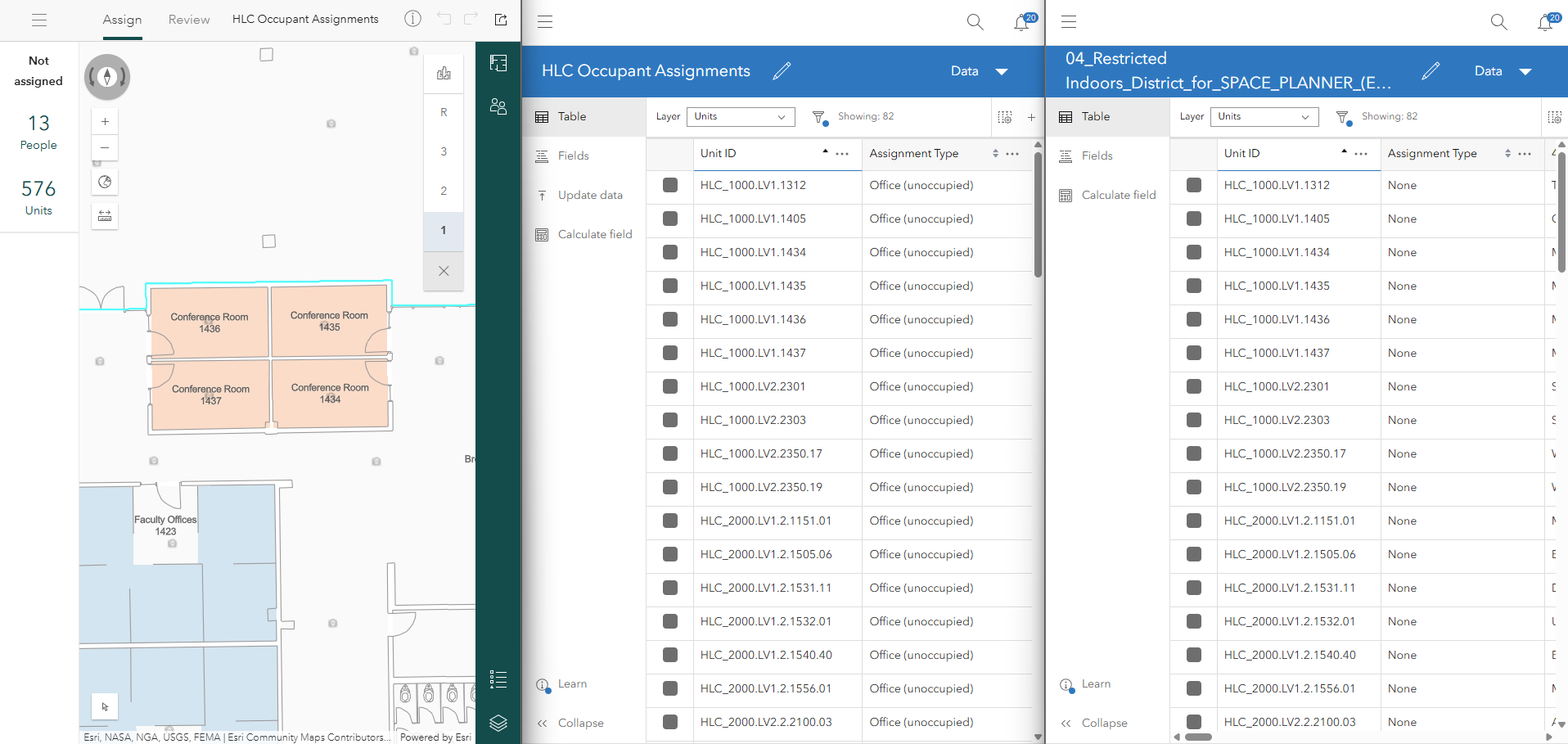Click the info icon next to HLC Occupant Assignments

[412, 19]
